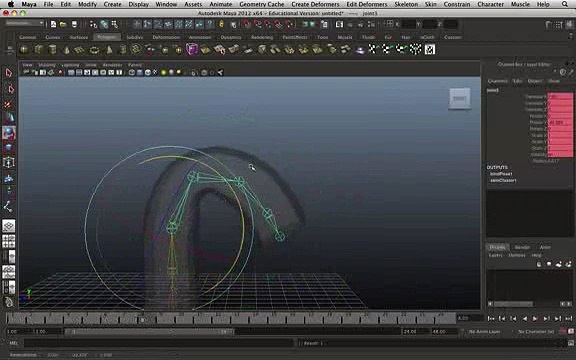Screen dimensions: 576x360
Task: Open the Constrain menu
Action: click(x=457, y=4)
